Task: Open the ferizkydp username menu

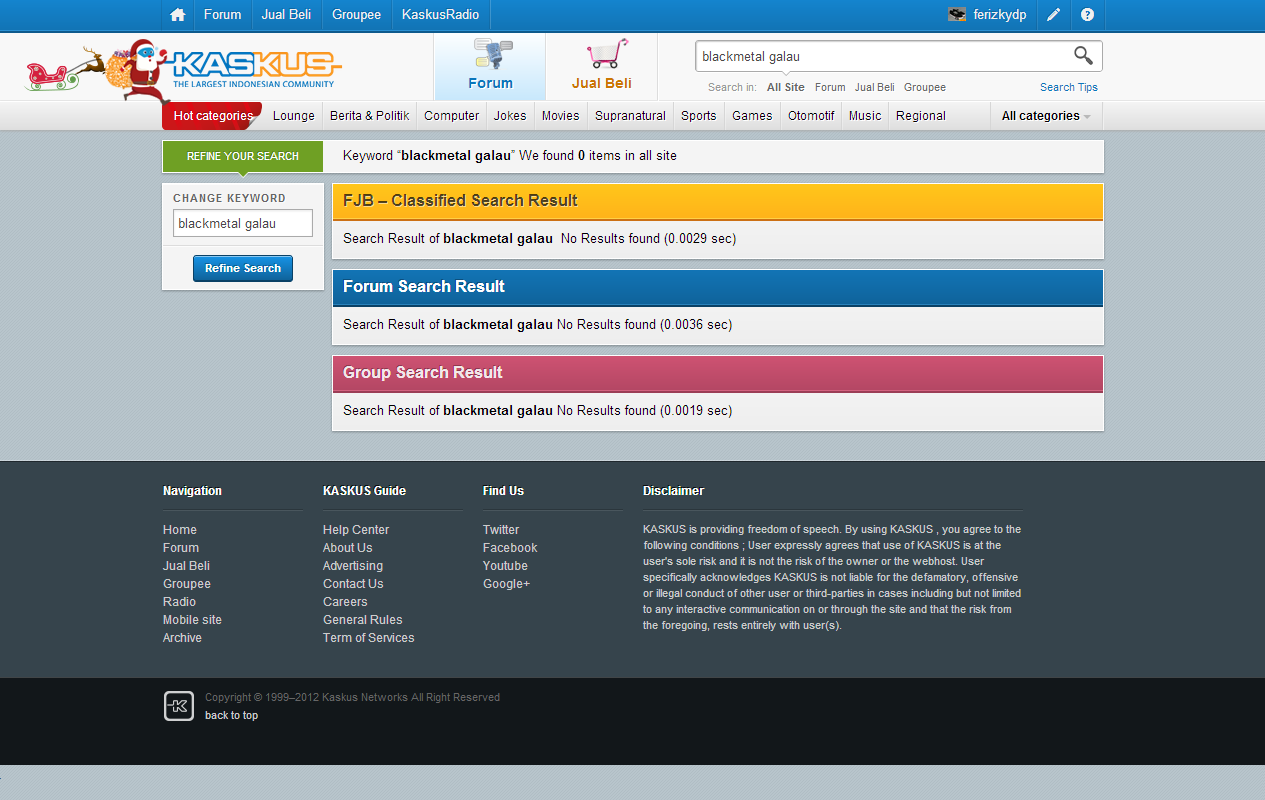Action: [x=1000, y=15]
